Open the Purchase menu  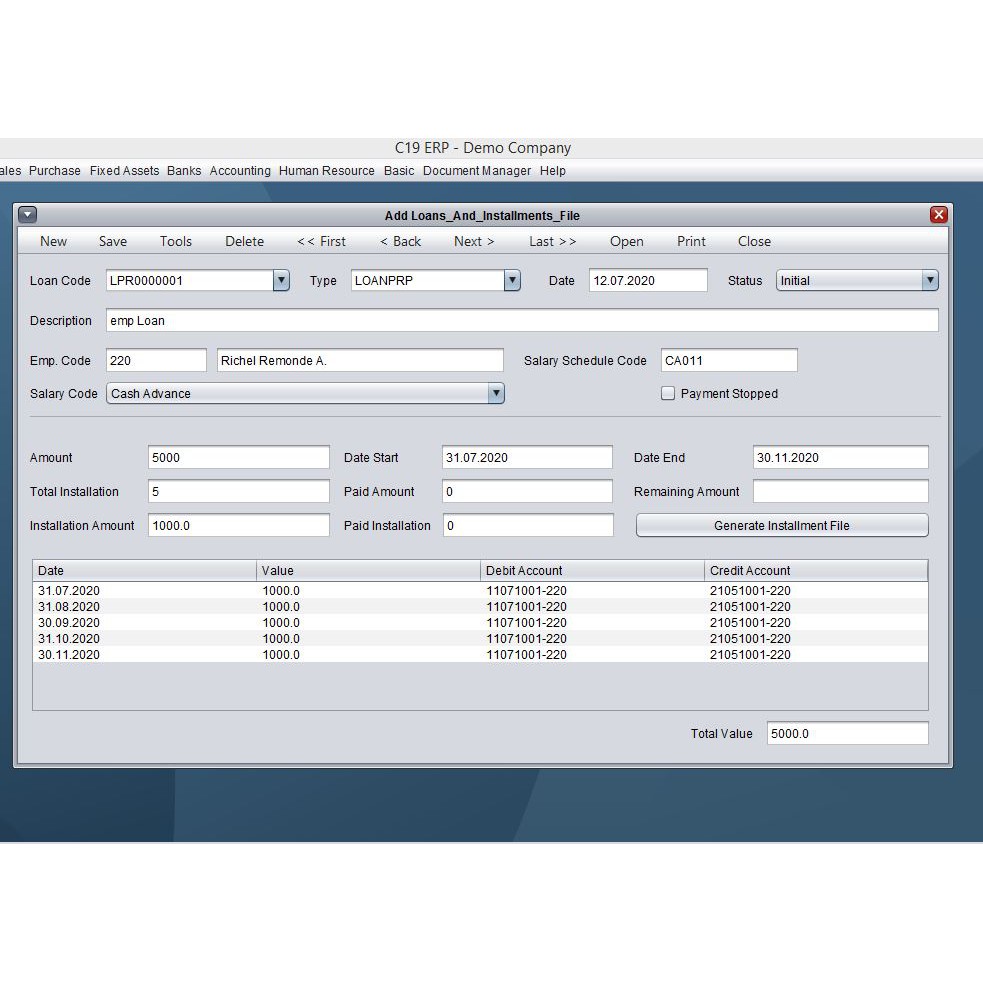[x=55, y=171]
